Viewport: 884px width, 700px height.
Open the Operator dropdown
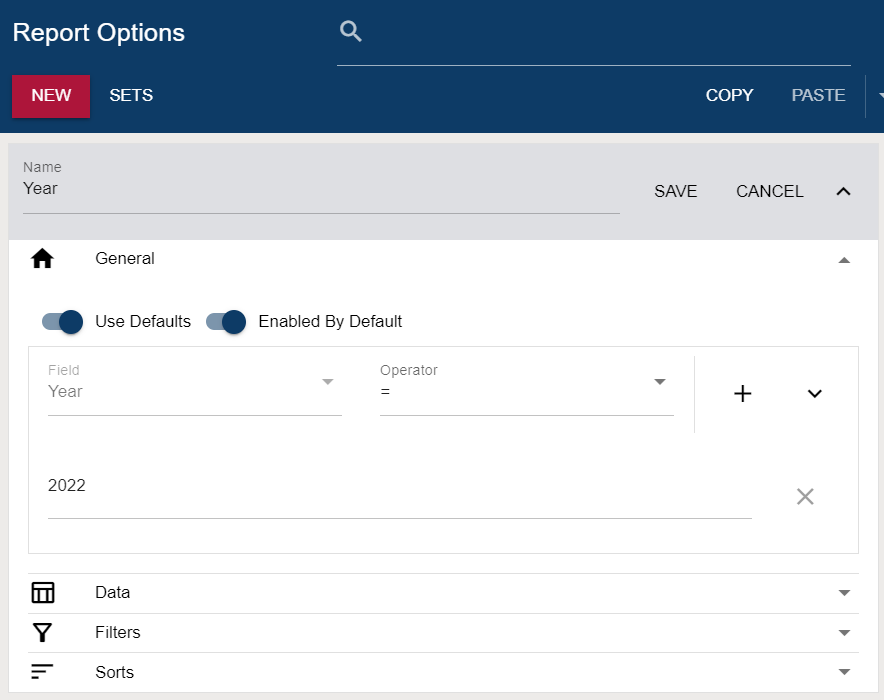[x=658, y=382]
